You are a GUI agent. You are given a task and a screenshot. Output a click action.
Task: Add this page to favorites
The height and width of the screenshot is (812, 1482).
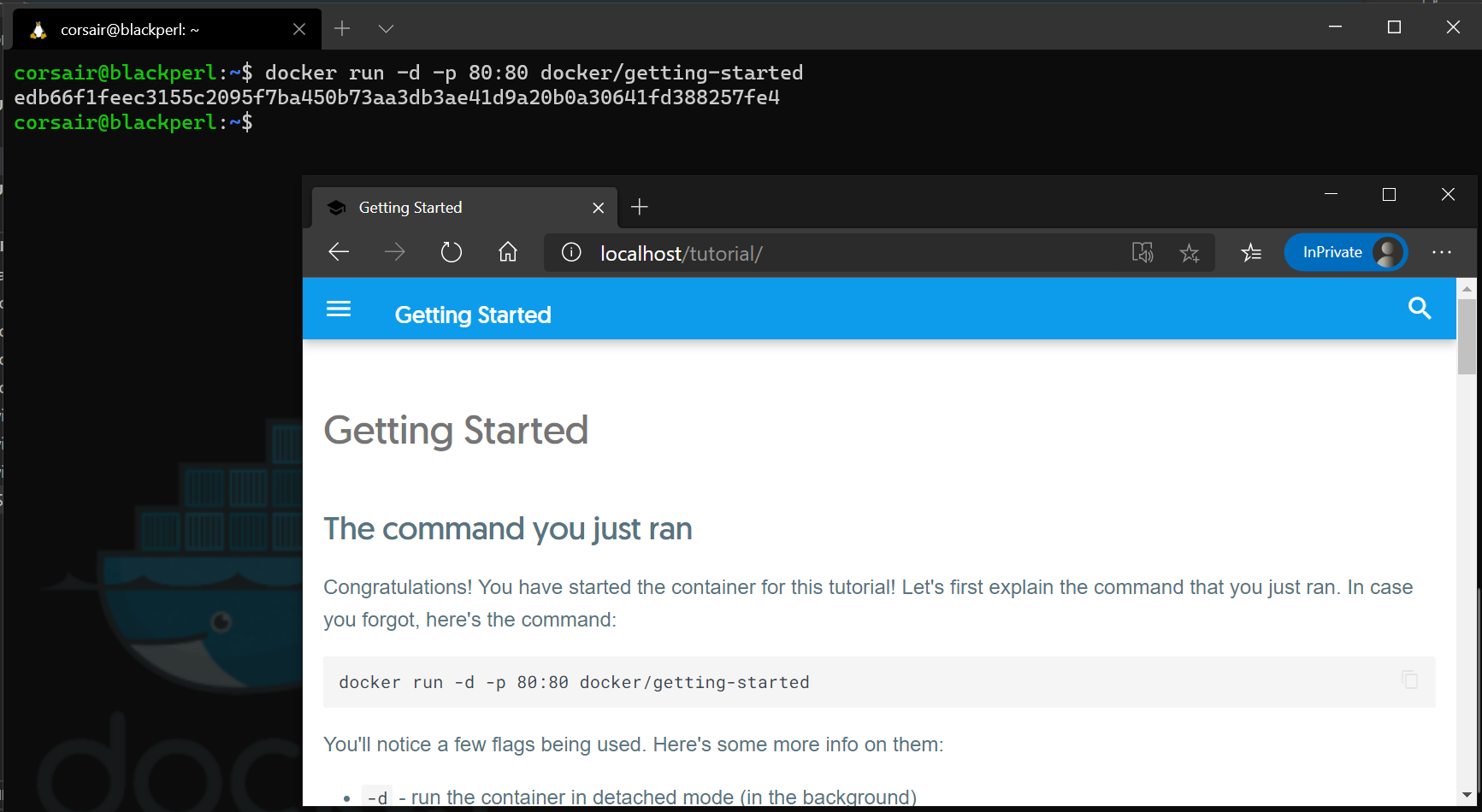1189,253
